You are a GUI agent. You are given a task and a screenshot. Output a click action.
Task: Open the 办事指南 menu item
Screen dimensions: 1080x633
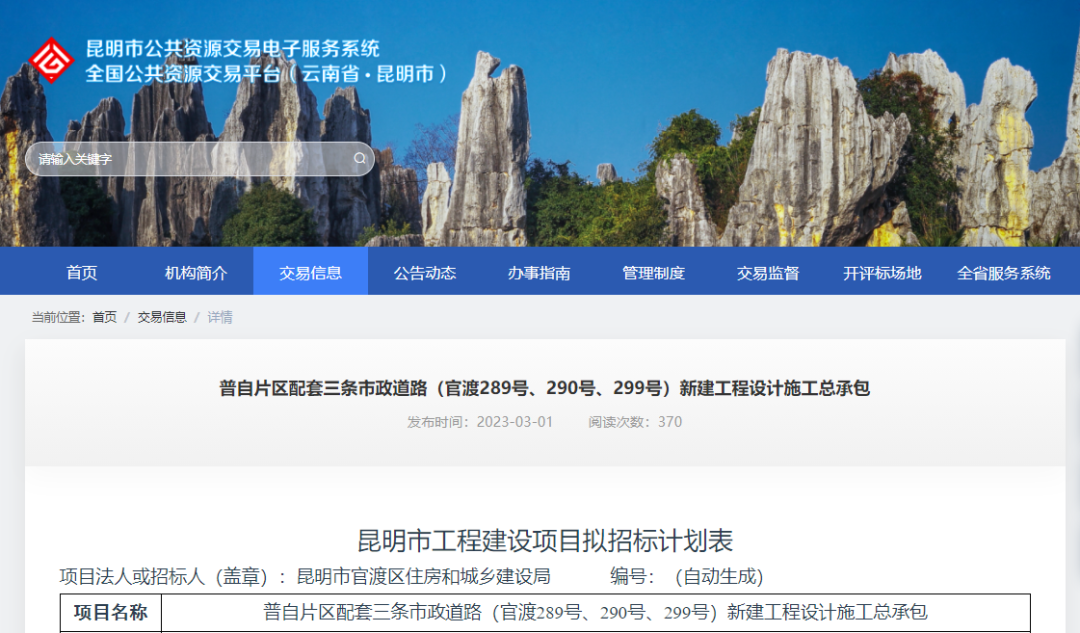point(539,273)
